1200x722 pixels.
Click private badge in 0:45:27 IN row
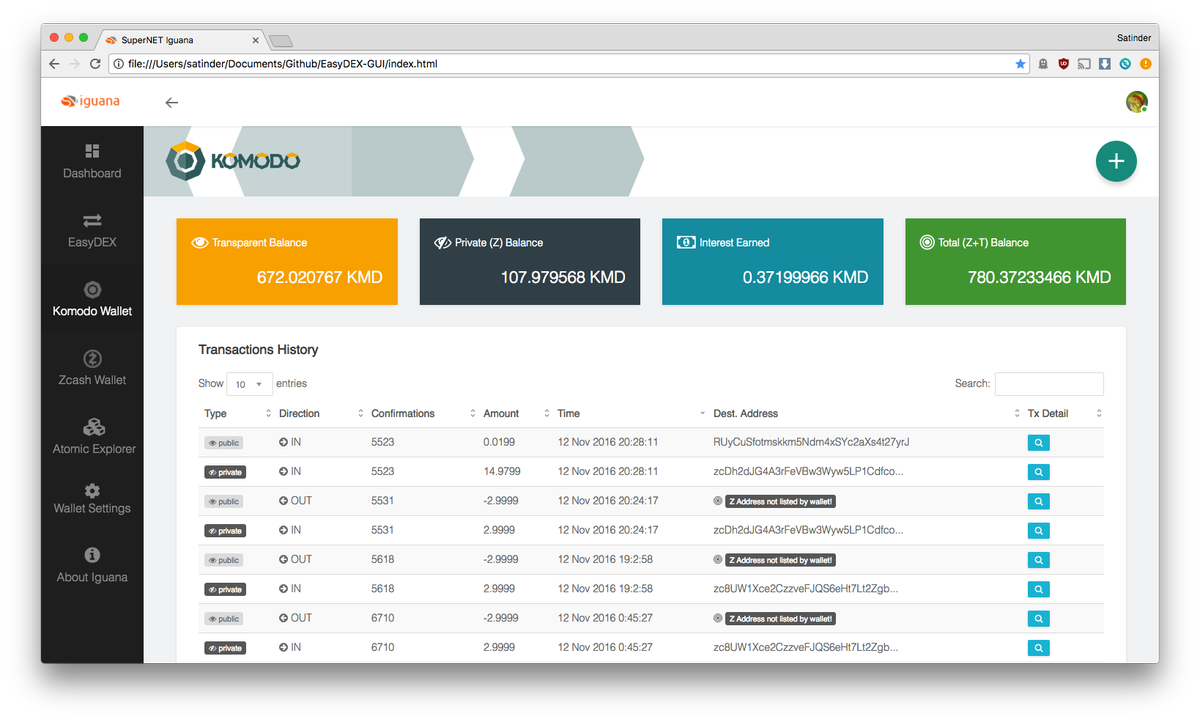point(225,648)
